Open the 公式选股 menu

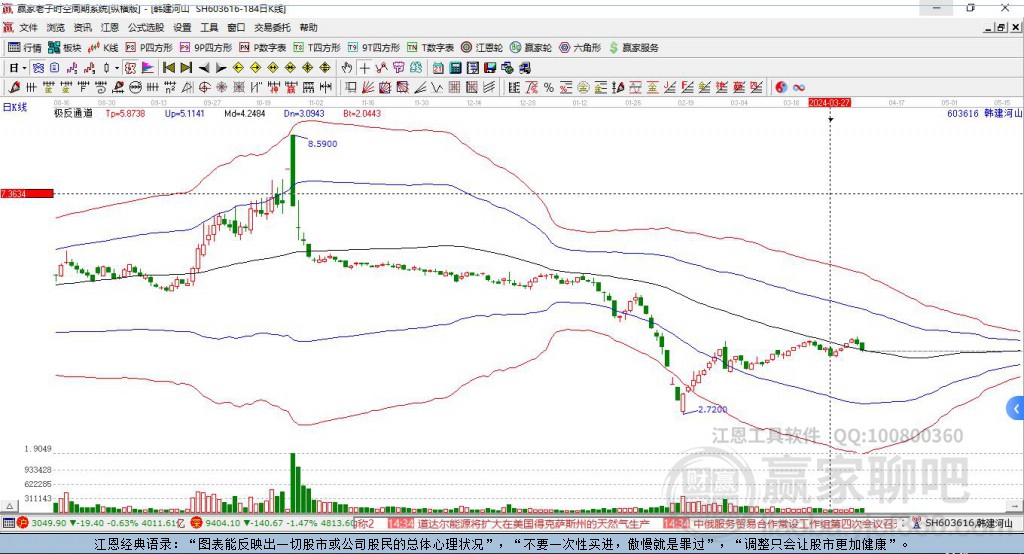[146, 27]
